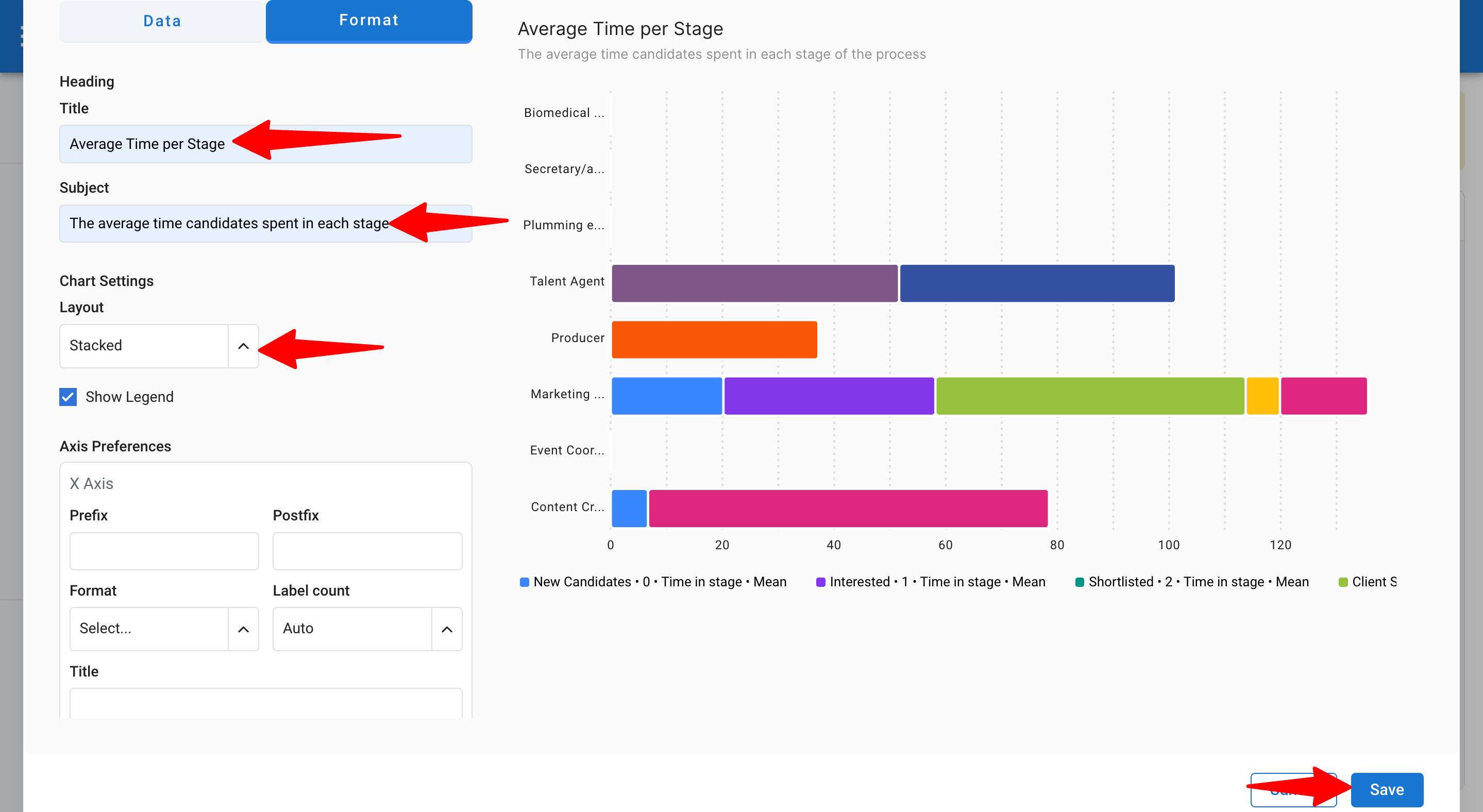Select the Format tab

point(368,21)
